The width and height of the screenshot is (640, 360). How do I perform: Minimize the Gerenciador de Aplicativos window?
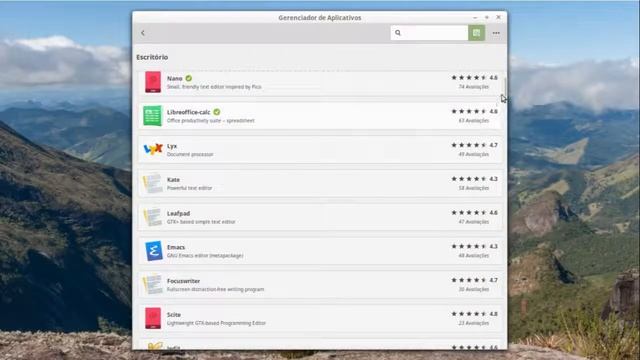pyautogui.click(x=475, y=18)
